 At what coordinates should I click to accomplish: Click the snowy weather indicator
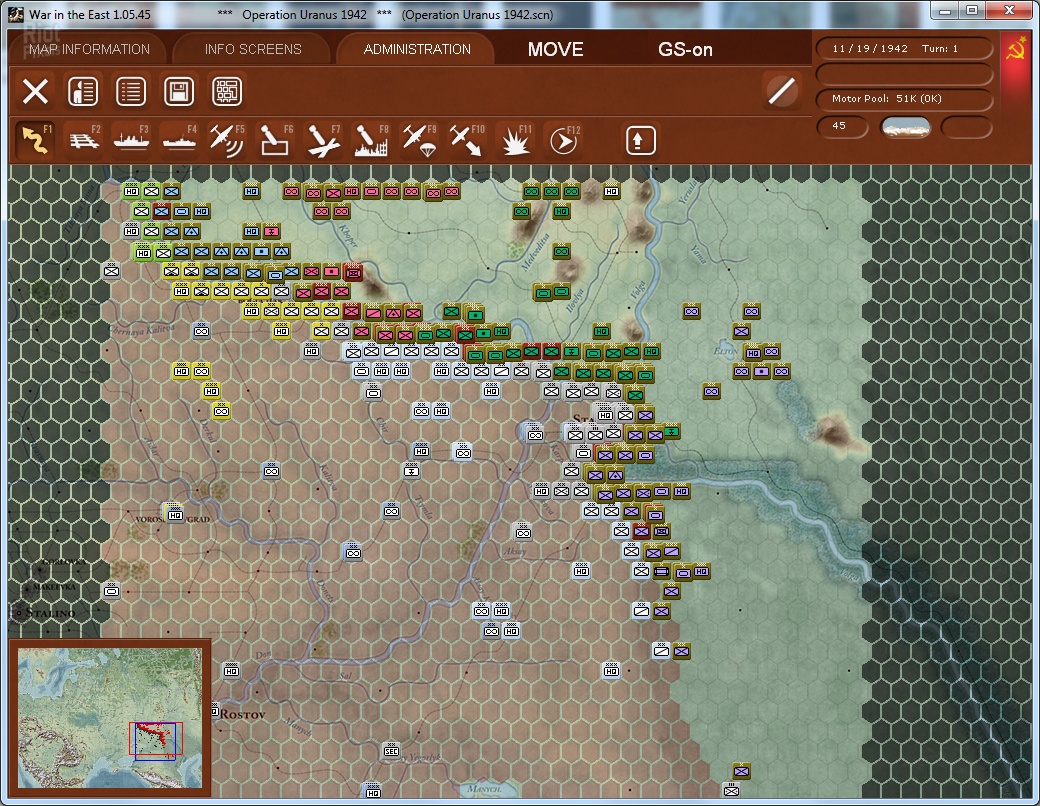(905, 126)
